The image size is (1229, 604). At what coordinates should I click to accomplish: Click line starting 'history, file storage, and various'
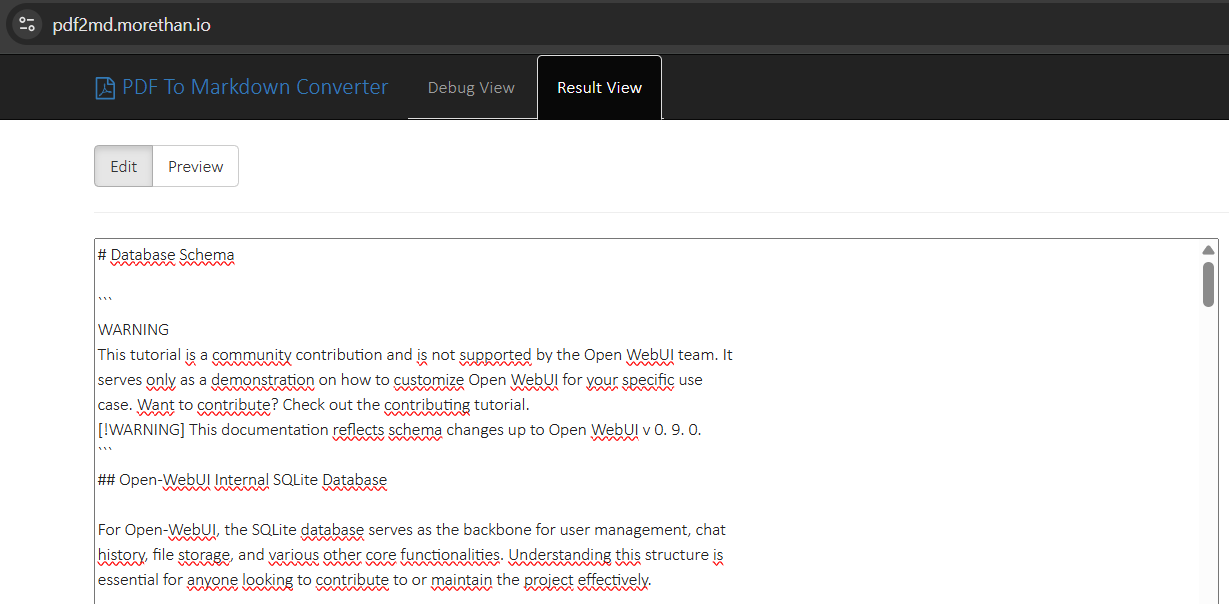click(x=411, y=555)
